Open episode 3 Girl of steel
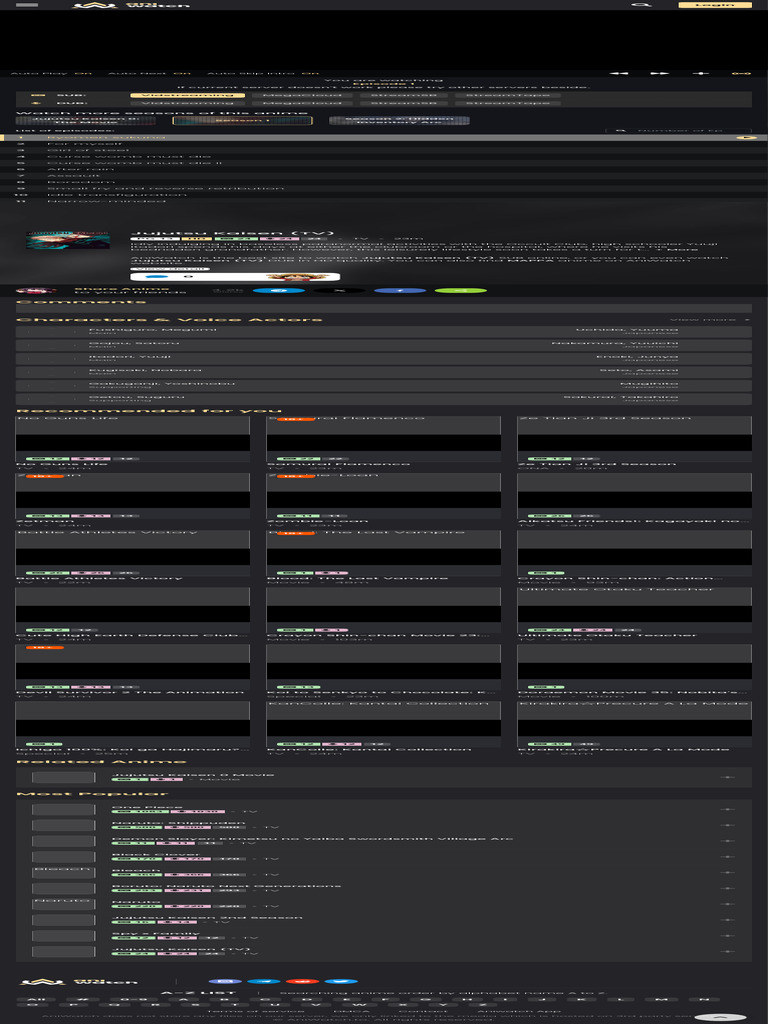Screen dimensions: 768x1024 pyautogui.click(x=384, y=150)
